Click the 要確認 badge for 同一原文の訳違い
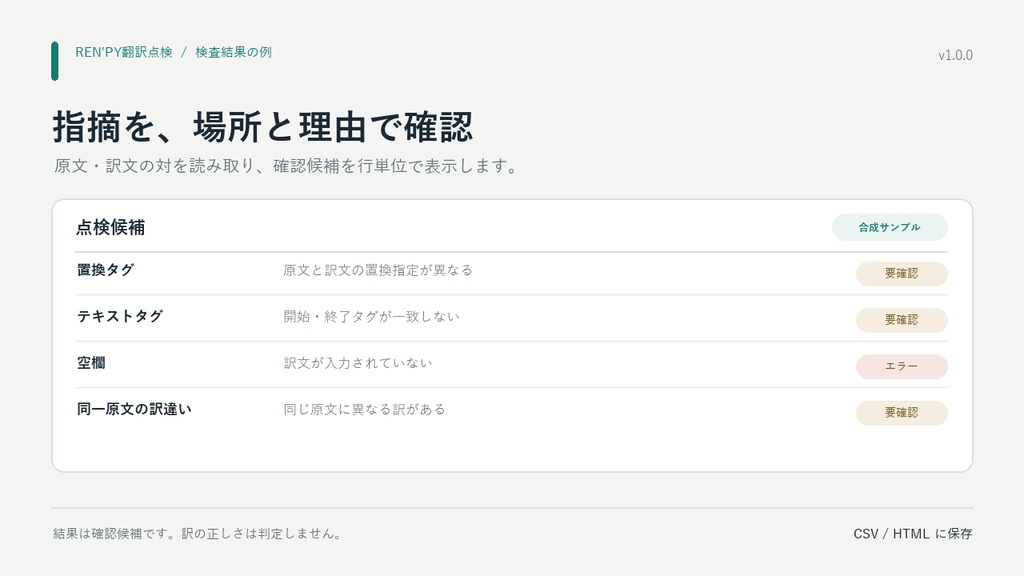This screenshot has width=1024, height=576. 901,413
